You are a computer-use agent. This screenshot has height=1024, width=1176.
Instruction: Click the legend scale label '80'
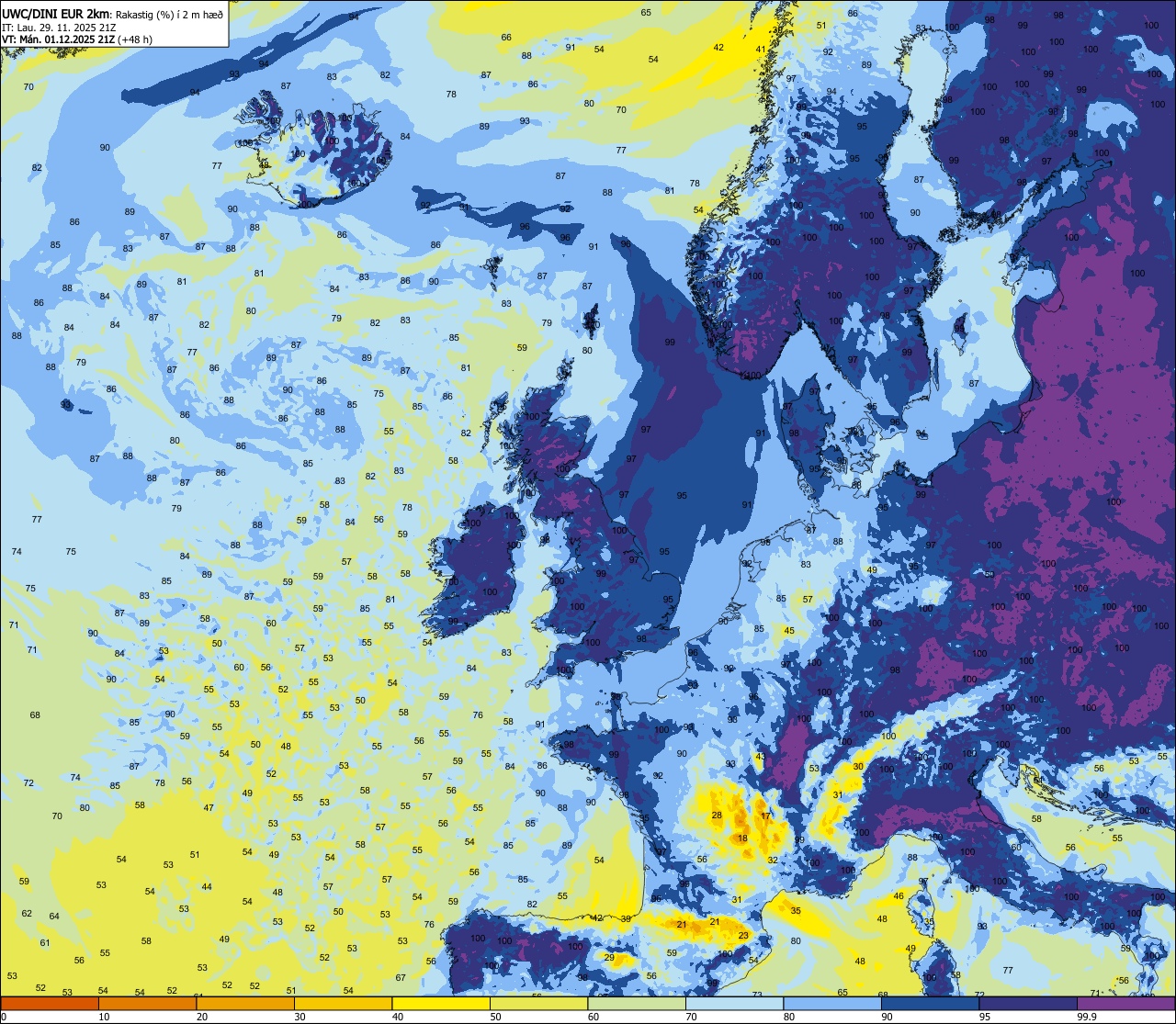pyautogui.click(x=789, y=1017)
